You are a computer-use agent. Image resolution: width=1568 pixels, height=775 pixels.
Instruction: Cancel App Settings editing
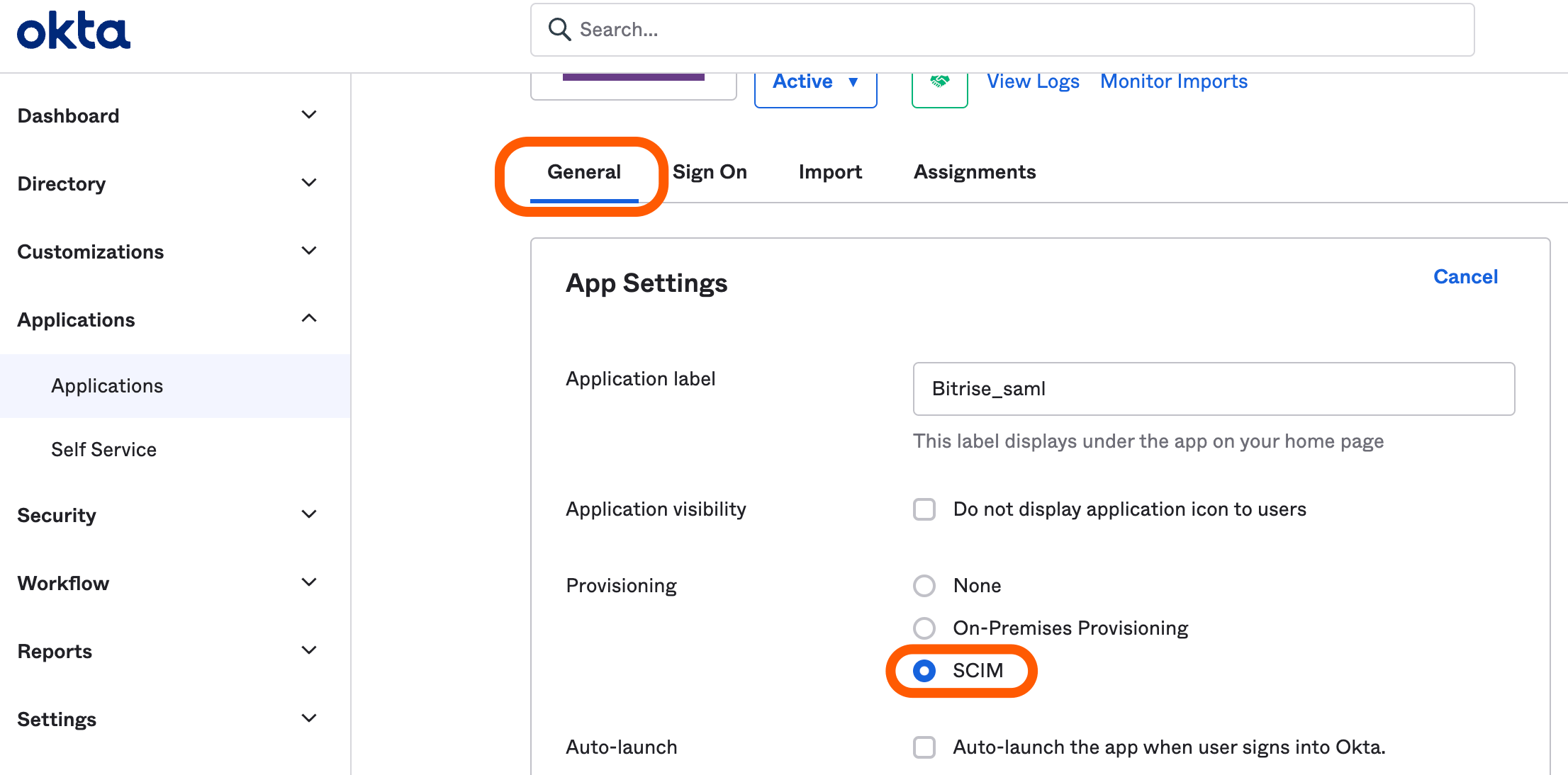pyautogui.click(x=1465, y=277)
